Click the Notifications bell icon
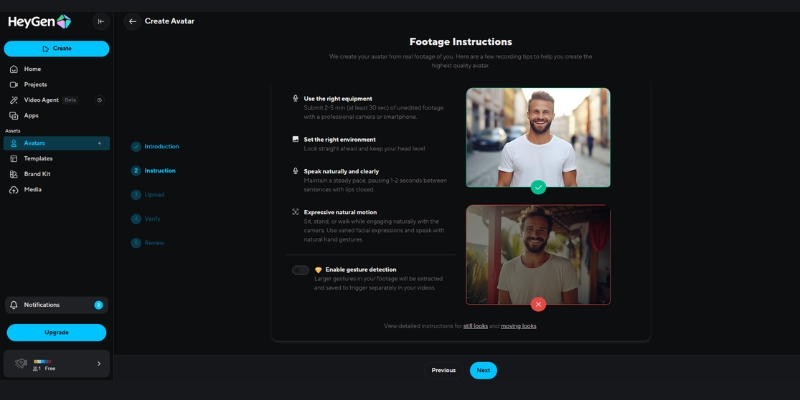Screen dimensions: 800x400 point(14,305)
